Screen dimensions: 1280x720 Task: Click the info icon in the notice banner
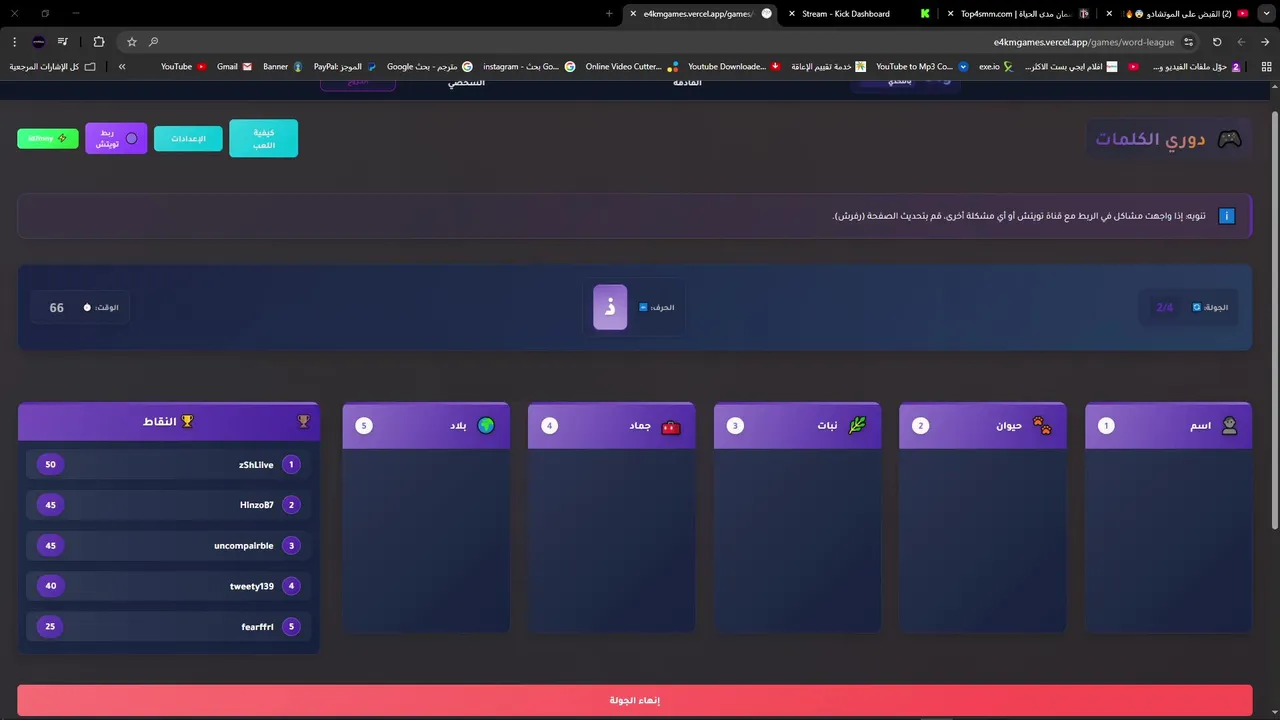pyautogui.click(x=1227, y=216)
